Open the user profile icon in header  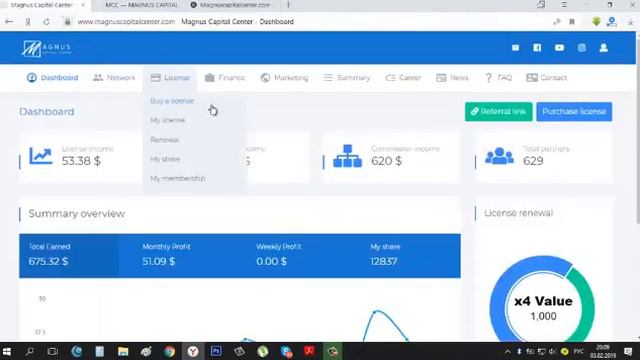tap(604, 48)
